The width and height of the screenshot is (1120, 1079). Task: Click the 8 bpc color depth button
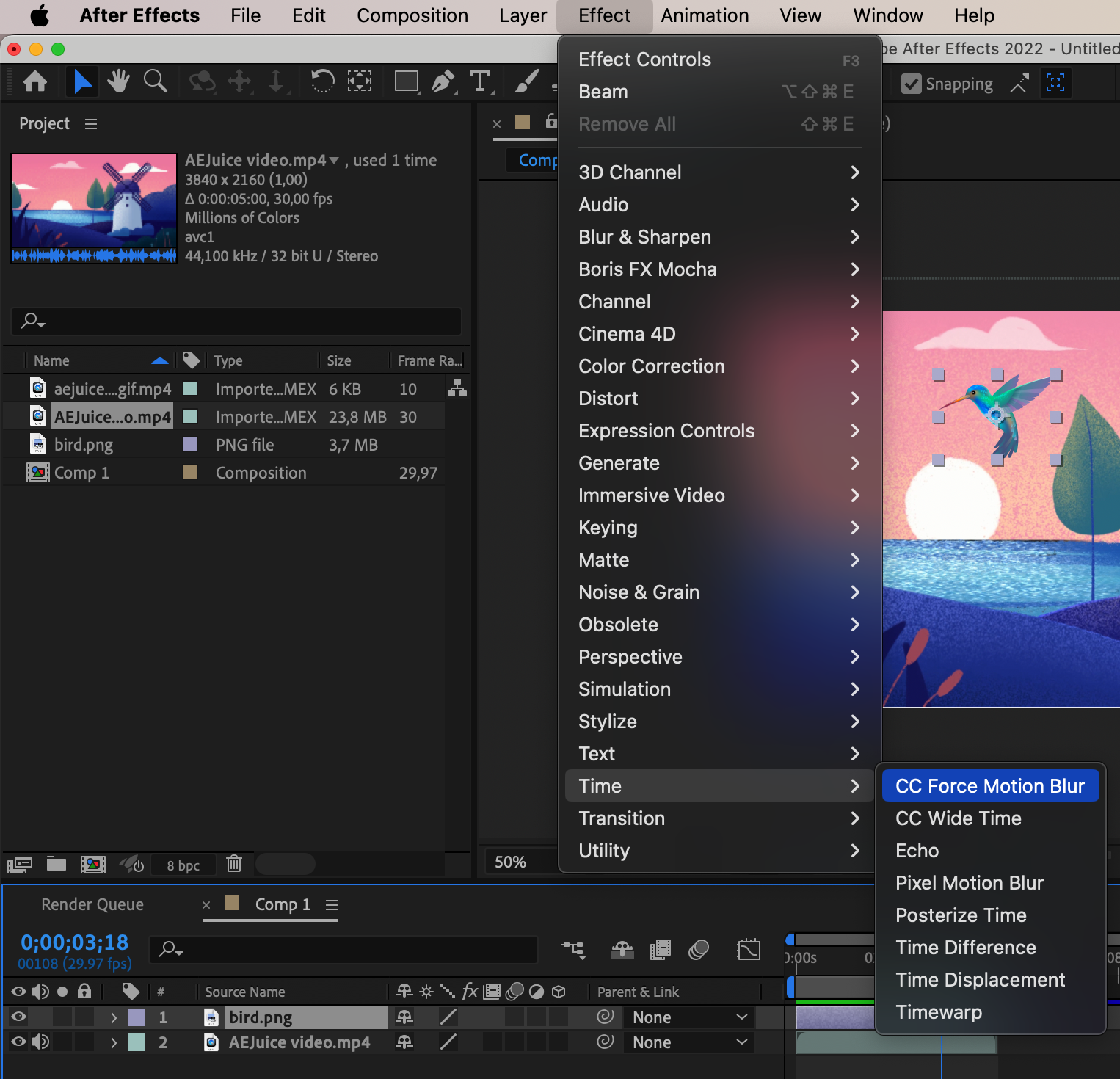pos(183,865)
